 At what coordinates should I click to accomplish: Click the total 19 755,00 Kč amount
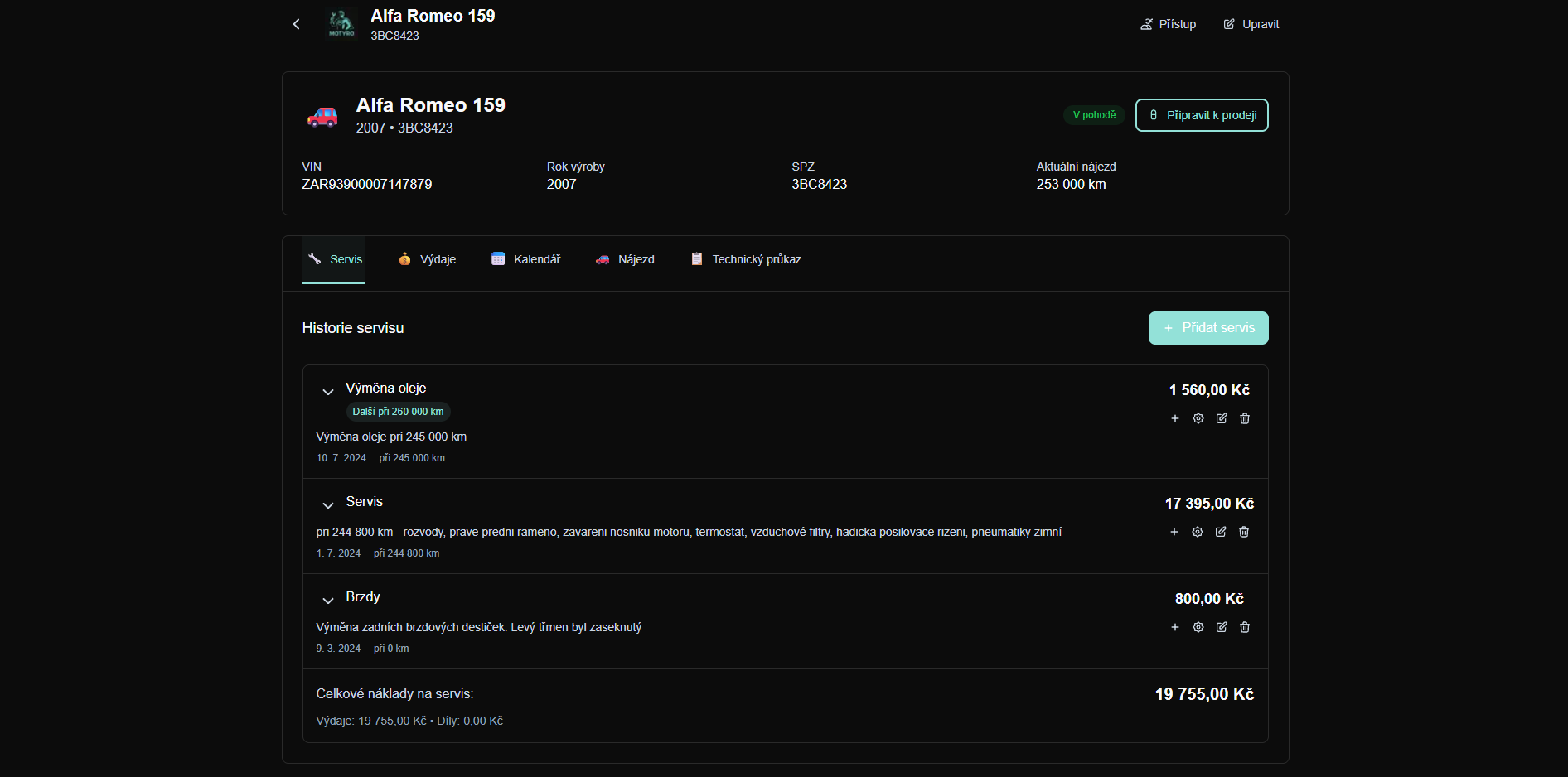pyautogui.click(x=1204, y=694)
